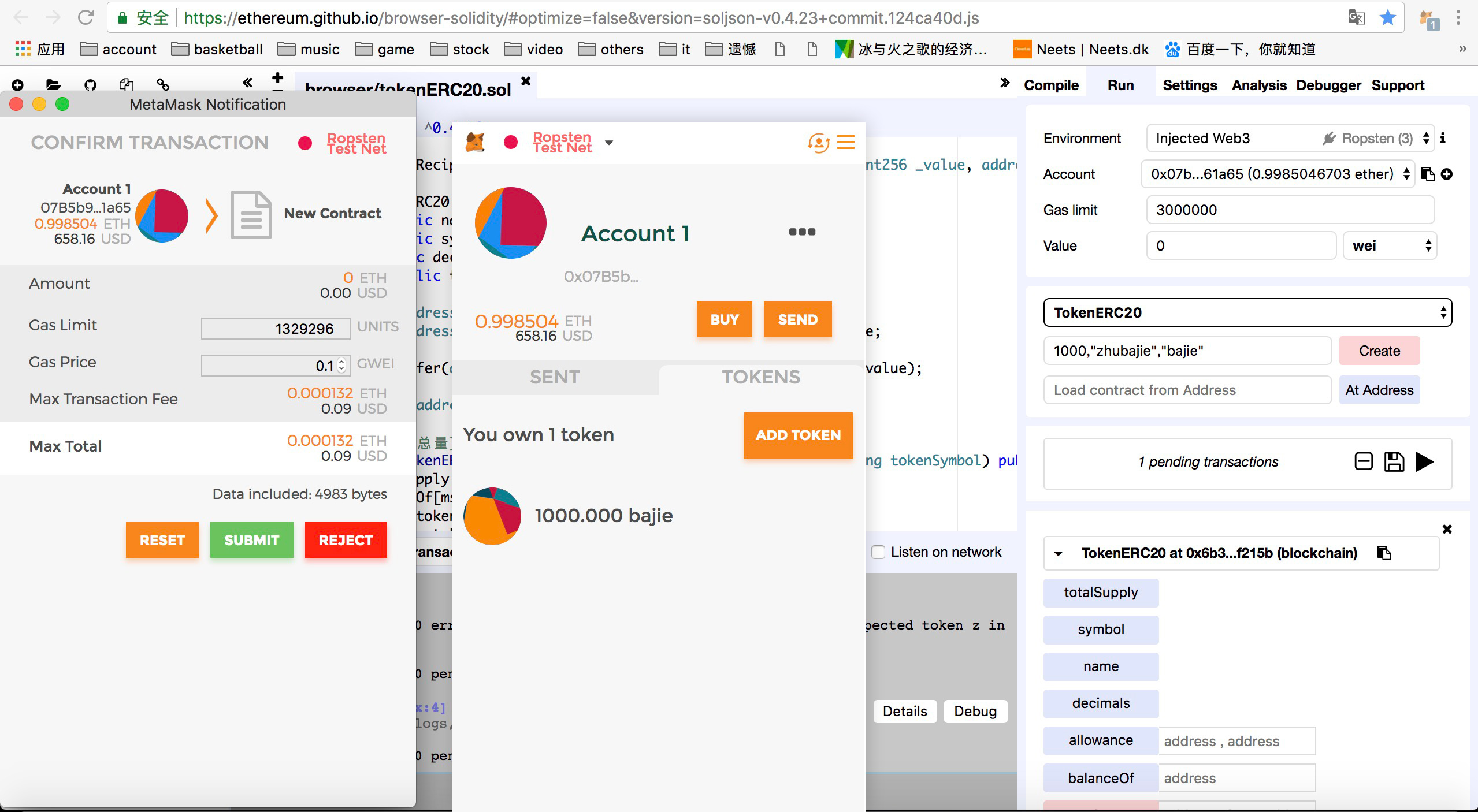Image resolution: width=1478 pixels, height=812 pixels.
Task: Click balanceOf address input field
Action: [1237, 778]
